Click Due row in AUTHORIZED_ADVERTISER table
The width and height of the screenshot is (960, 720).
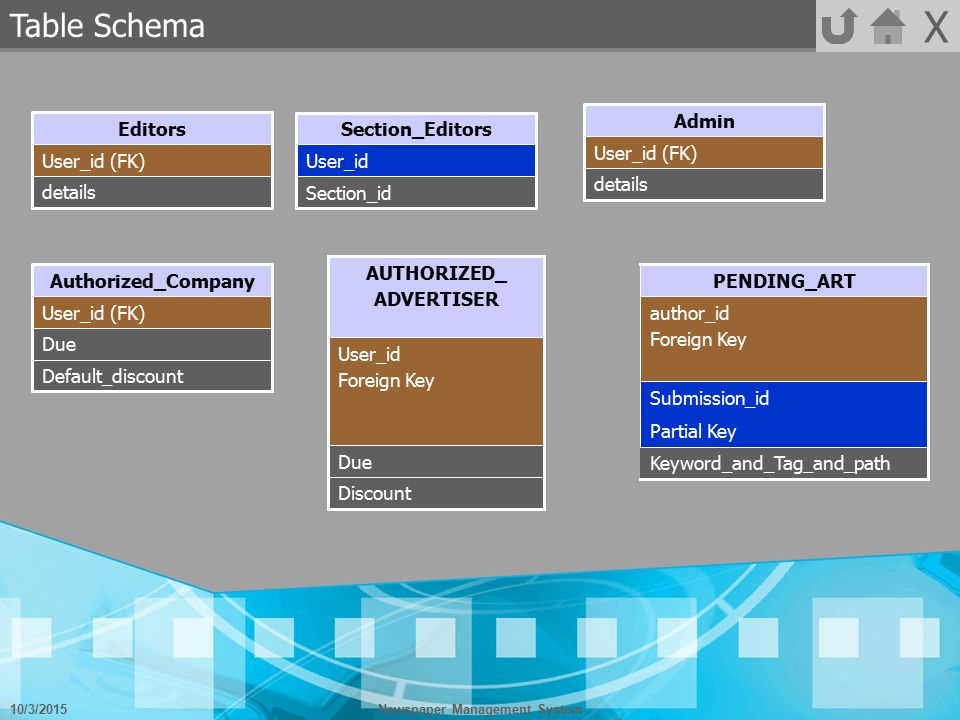point(437,462)
